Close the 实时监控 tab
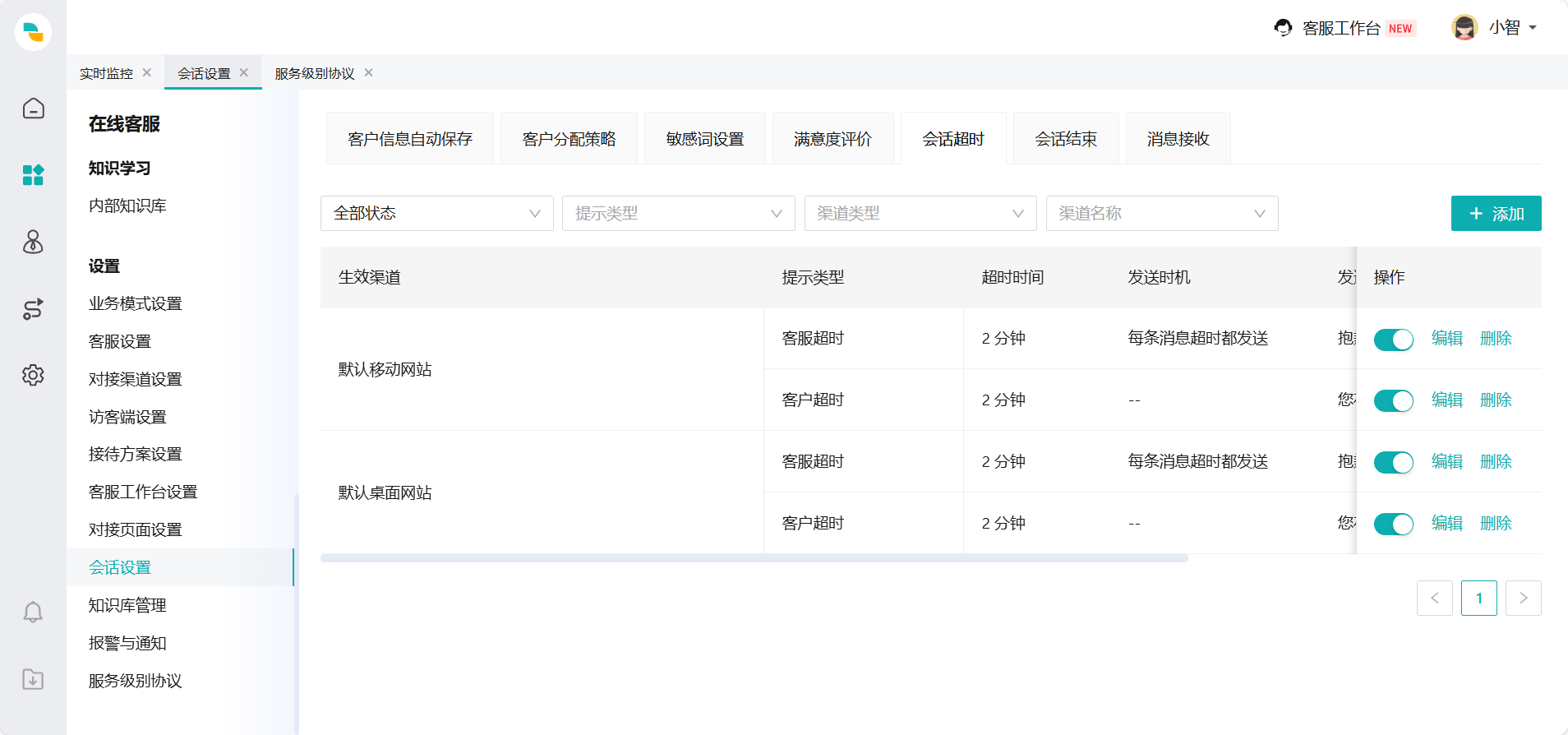Image resolution: width=1568 pixels, height=735 pixels. coord(147,72)
